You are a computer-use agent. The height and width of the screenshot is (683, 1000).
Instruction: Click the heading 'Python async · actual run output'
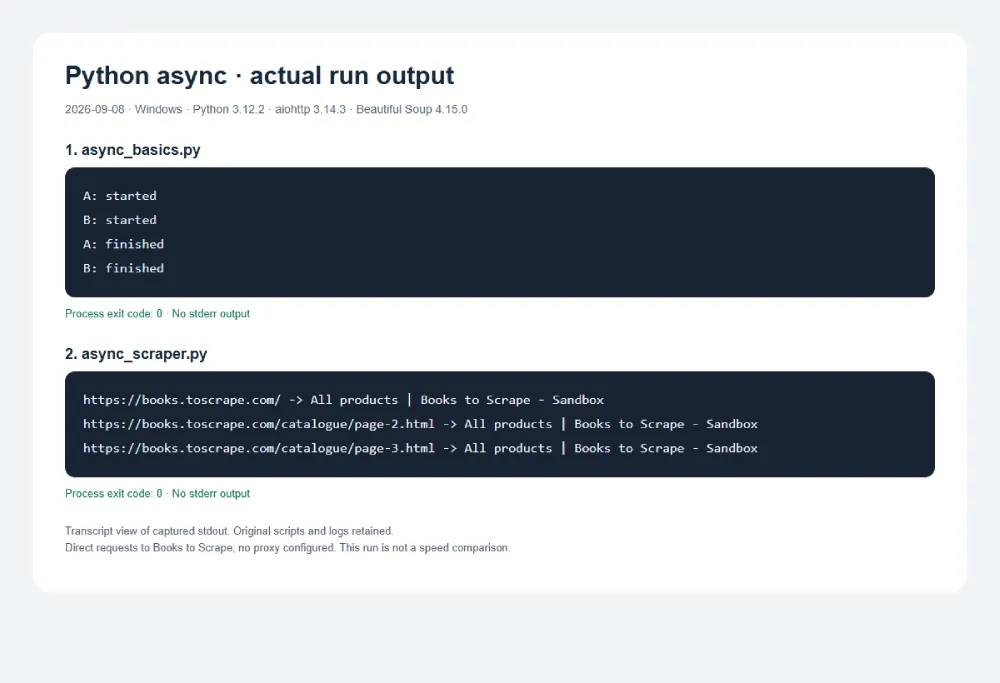(259, 76)
